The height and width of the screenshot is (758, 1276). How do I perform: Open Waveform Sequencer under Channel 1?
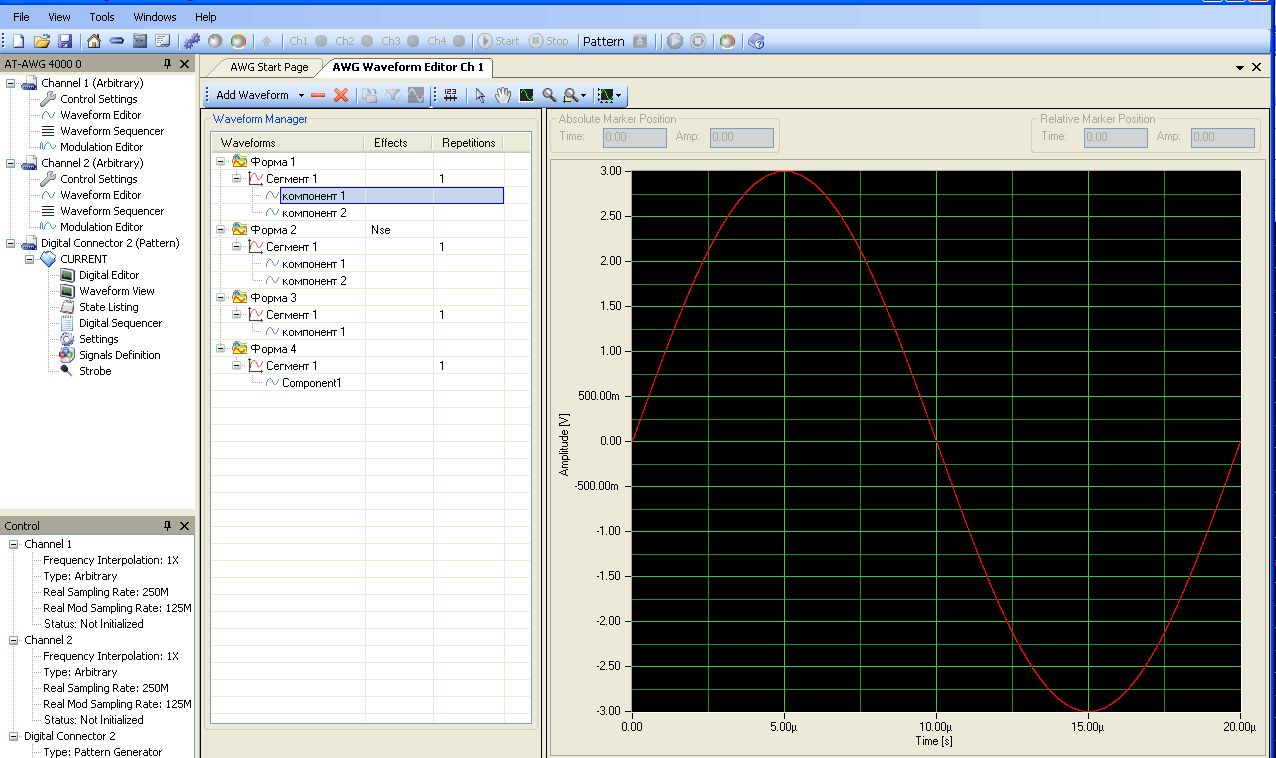(x=111, y=131)
